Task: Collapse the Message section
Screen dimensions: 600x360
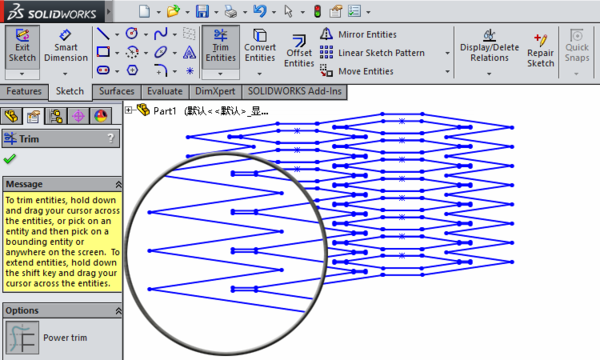Action: 118,185
